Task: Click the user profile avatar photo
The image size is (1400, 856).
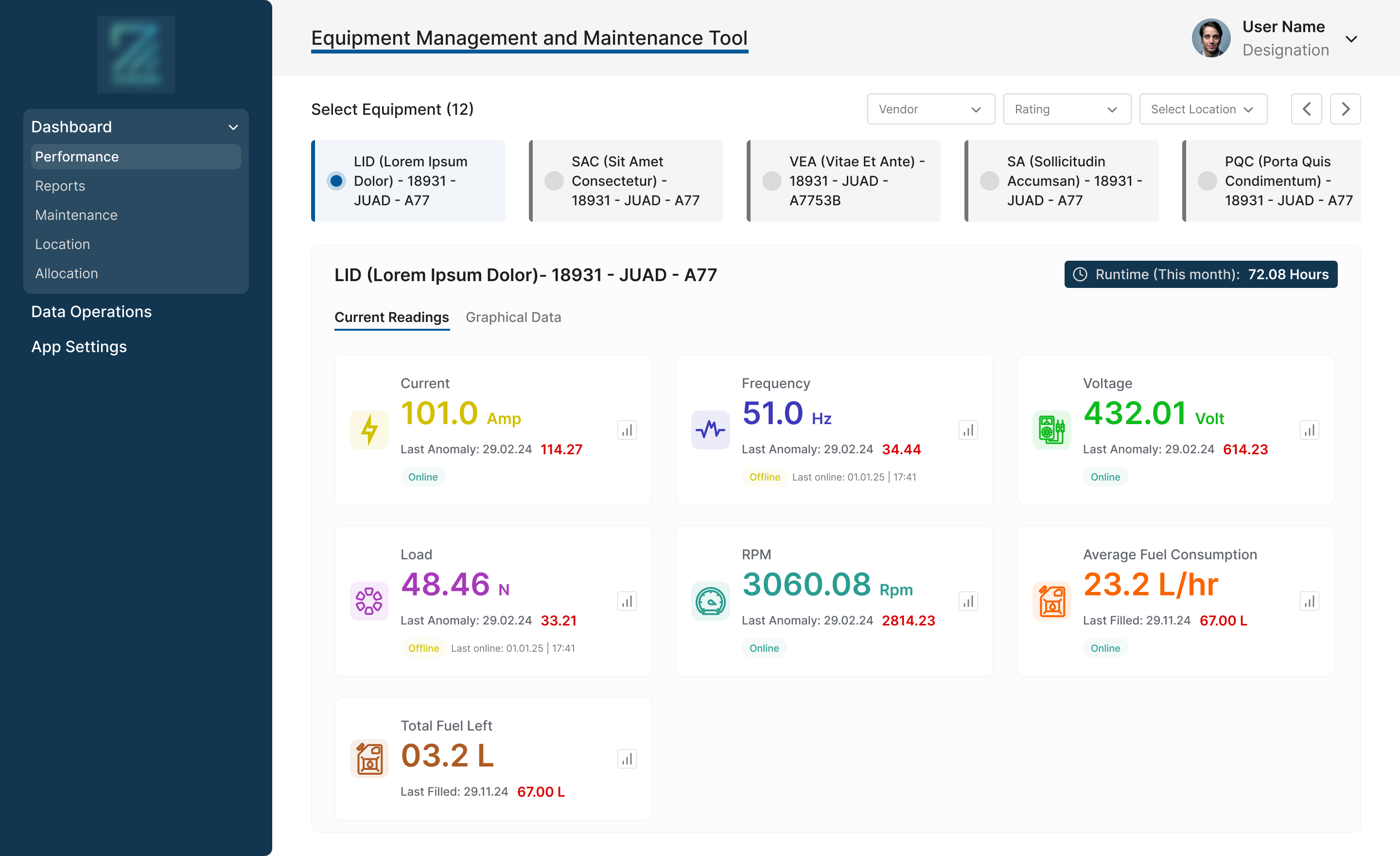Action: pos(1210,38)
